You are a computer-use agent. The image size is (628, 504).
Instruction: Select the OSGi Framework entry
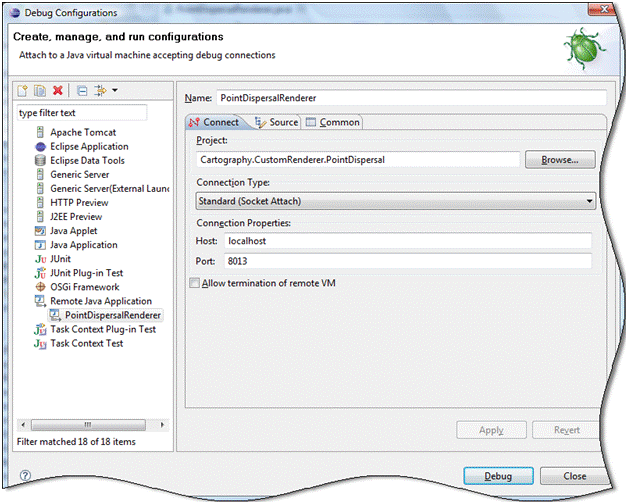pos(85,287)
